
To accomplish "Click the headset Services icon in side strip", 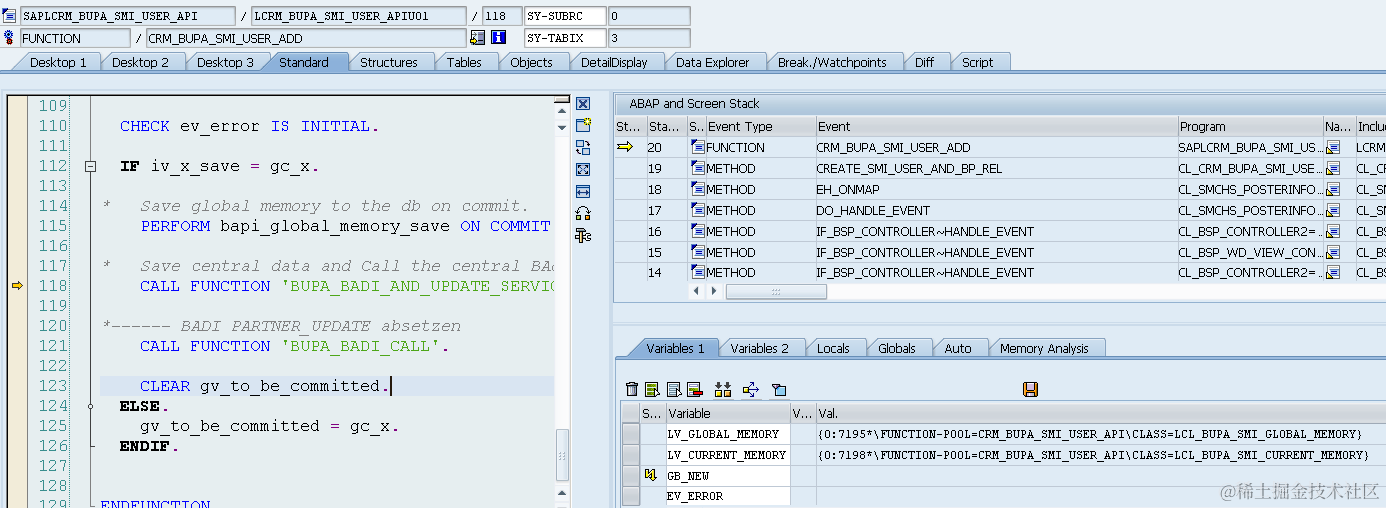I will [583, 213].
